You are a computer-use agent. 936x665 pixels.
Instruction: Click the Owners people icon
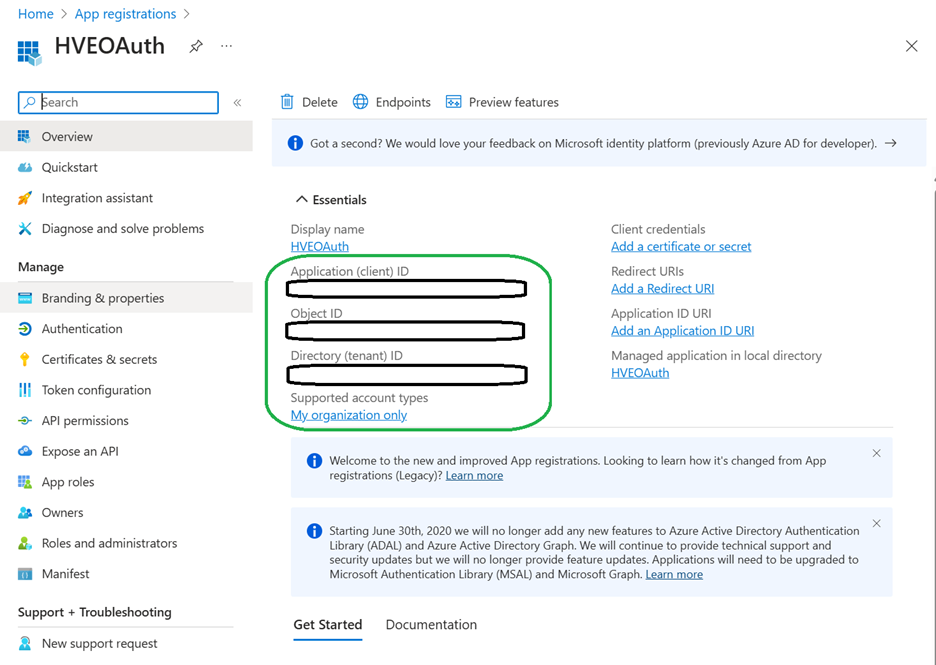[24, 513]
